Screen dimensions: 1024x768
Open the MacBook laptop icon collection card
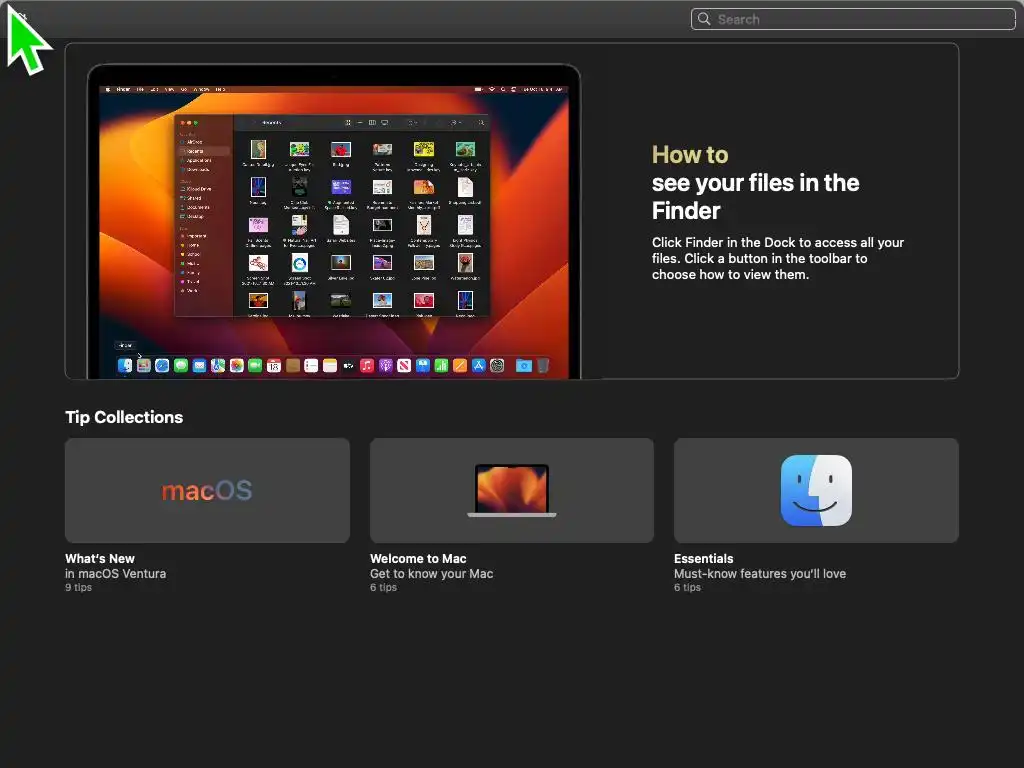511,490
